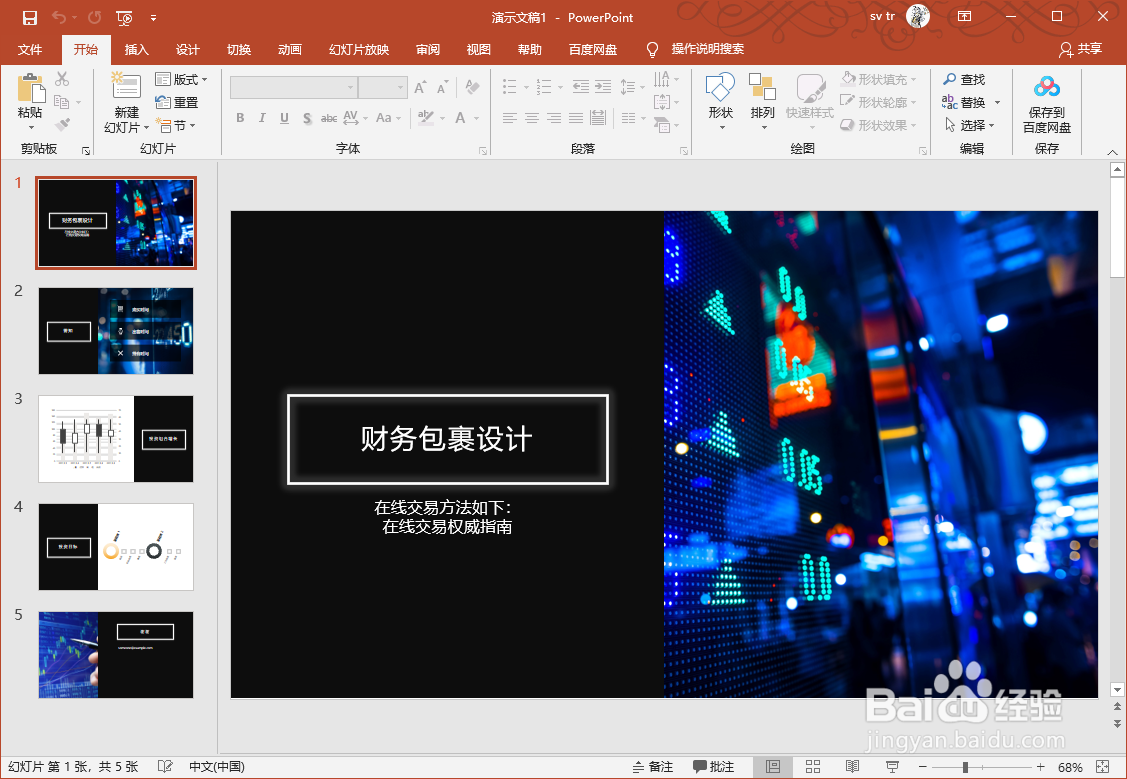Click the Line Spacing icon
The height and width of the screenshot is (779, 1127).
click(x=628, y=87)
